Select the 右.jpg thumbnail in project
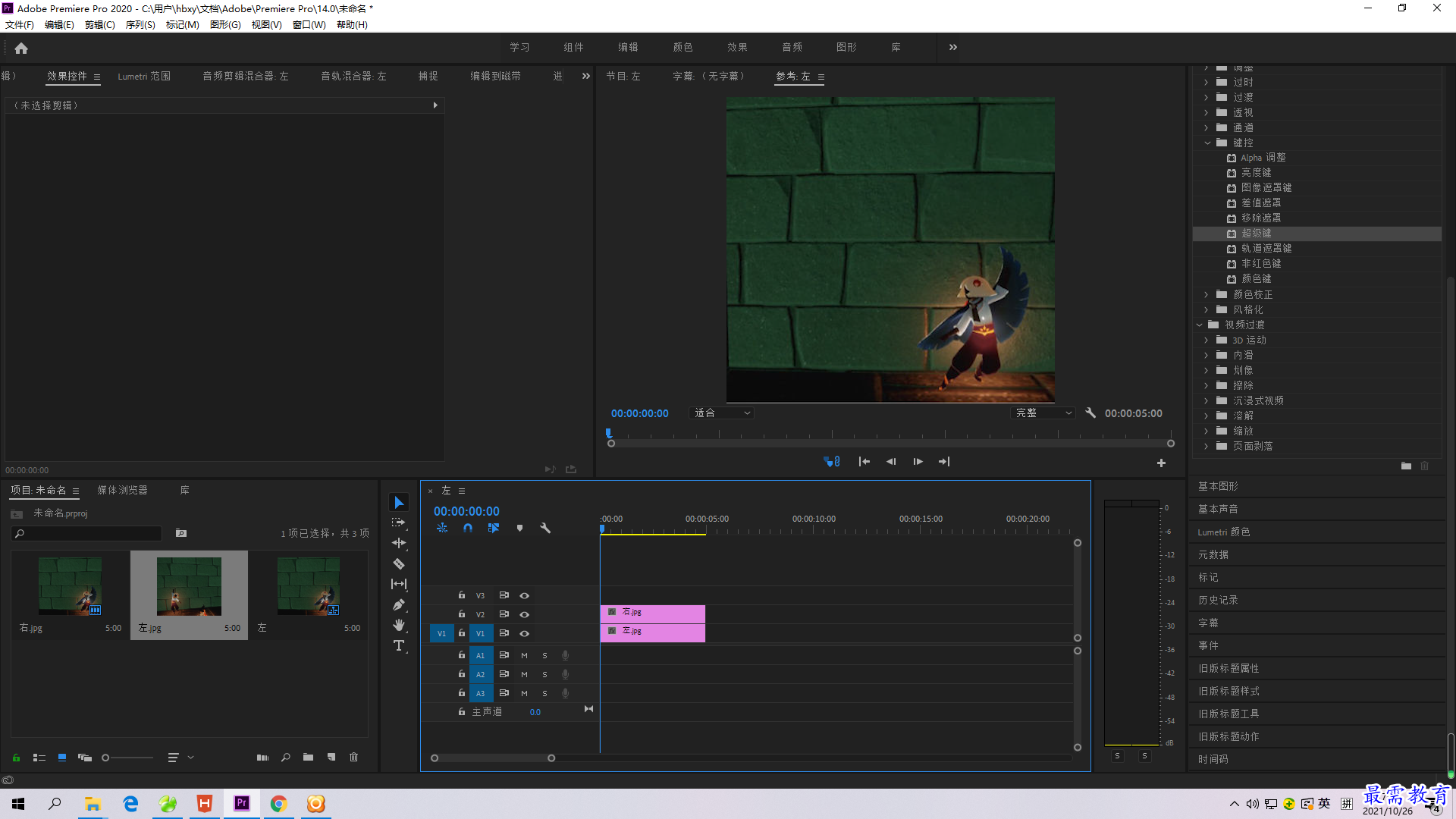The width and height of the screenshot is (1456, 819). (70, 586)
